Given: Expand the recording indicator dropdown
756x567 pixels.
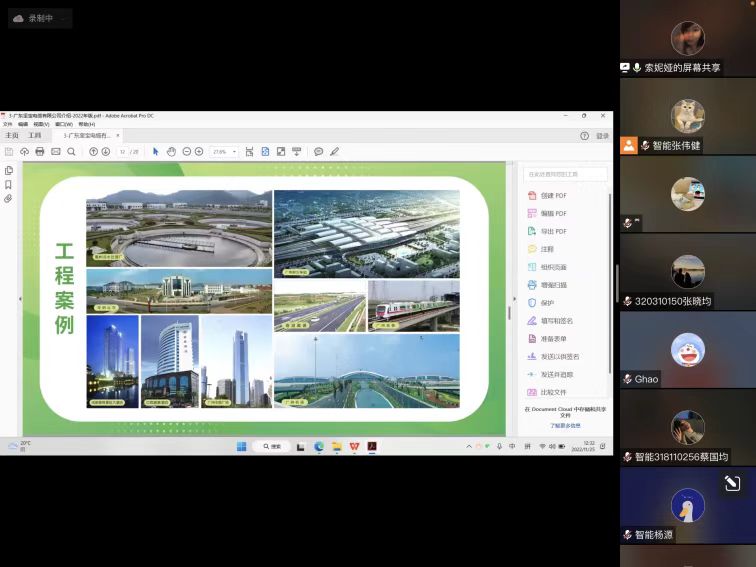Looking at the screenshot, I should pyautogui.click(x=65, y=18).
